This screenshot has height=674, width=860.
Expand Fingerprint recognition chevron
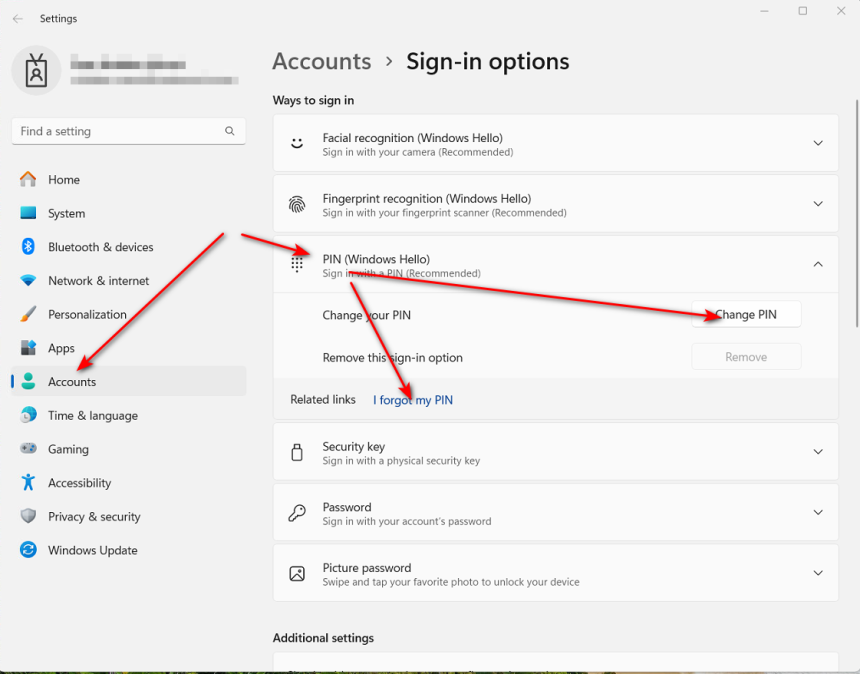[x=817, y=204]
